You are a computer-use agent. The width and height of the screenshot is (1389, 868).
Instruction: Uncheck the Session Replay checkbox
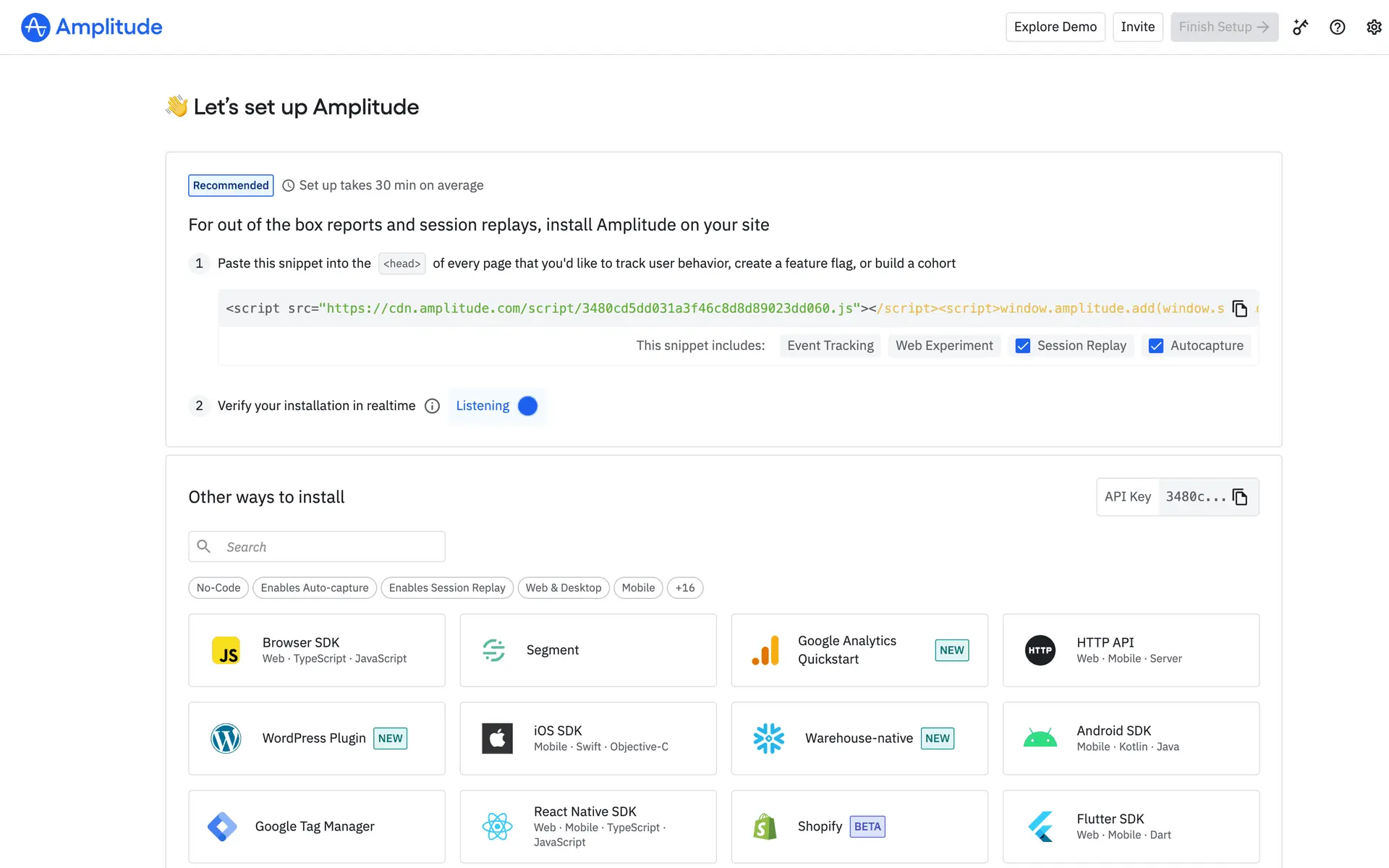point(1022,346)
